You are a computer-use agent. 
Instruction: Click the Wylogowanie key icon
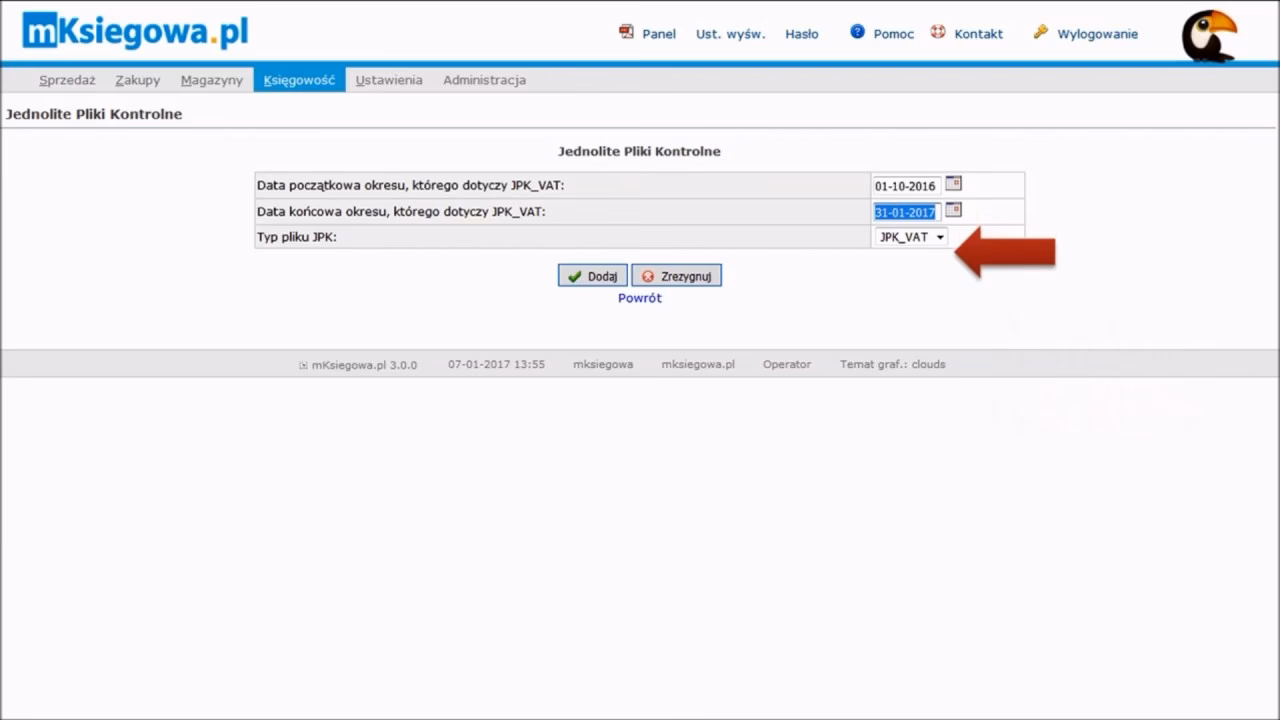(x=1041, y=32)
